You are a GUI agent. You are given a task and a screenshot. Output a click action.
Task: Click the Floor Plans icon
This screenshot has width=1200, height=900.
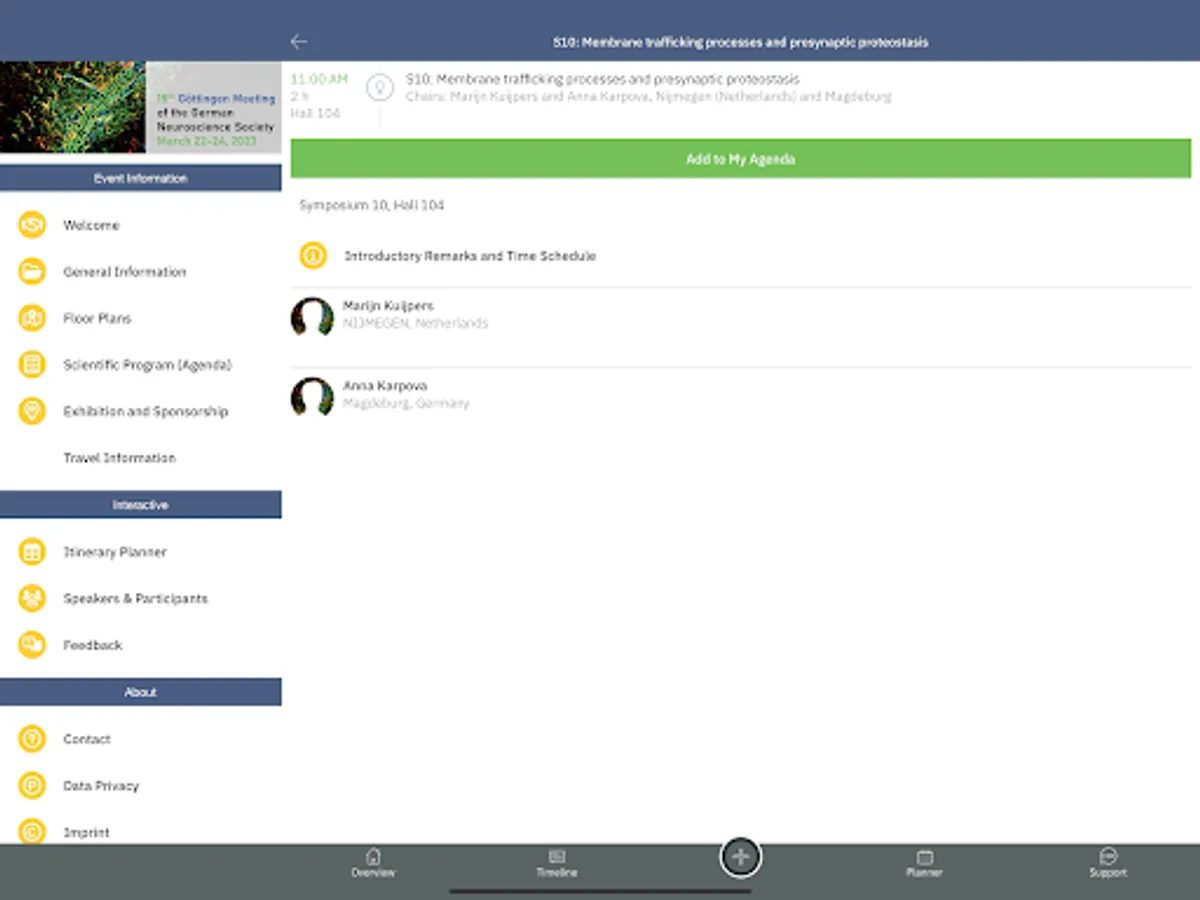(32, 318)
